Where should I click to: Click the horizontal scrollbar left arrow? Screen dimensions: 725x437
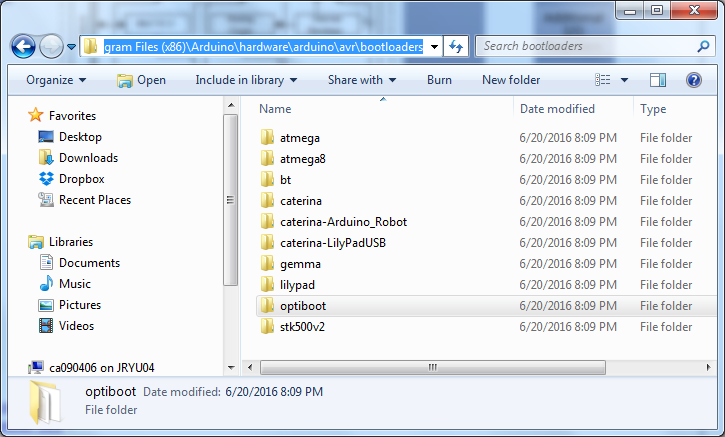(x=250, y=368)
